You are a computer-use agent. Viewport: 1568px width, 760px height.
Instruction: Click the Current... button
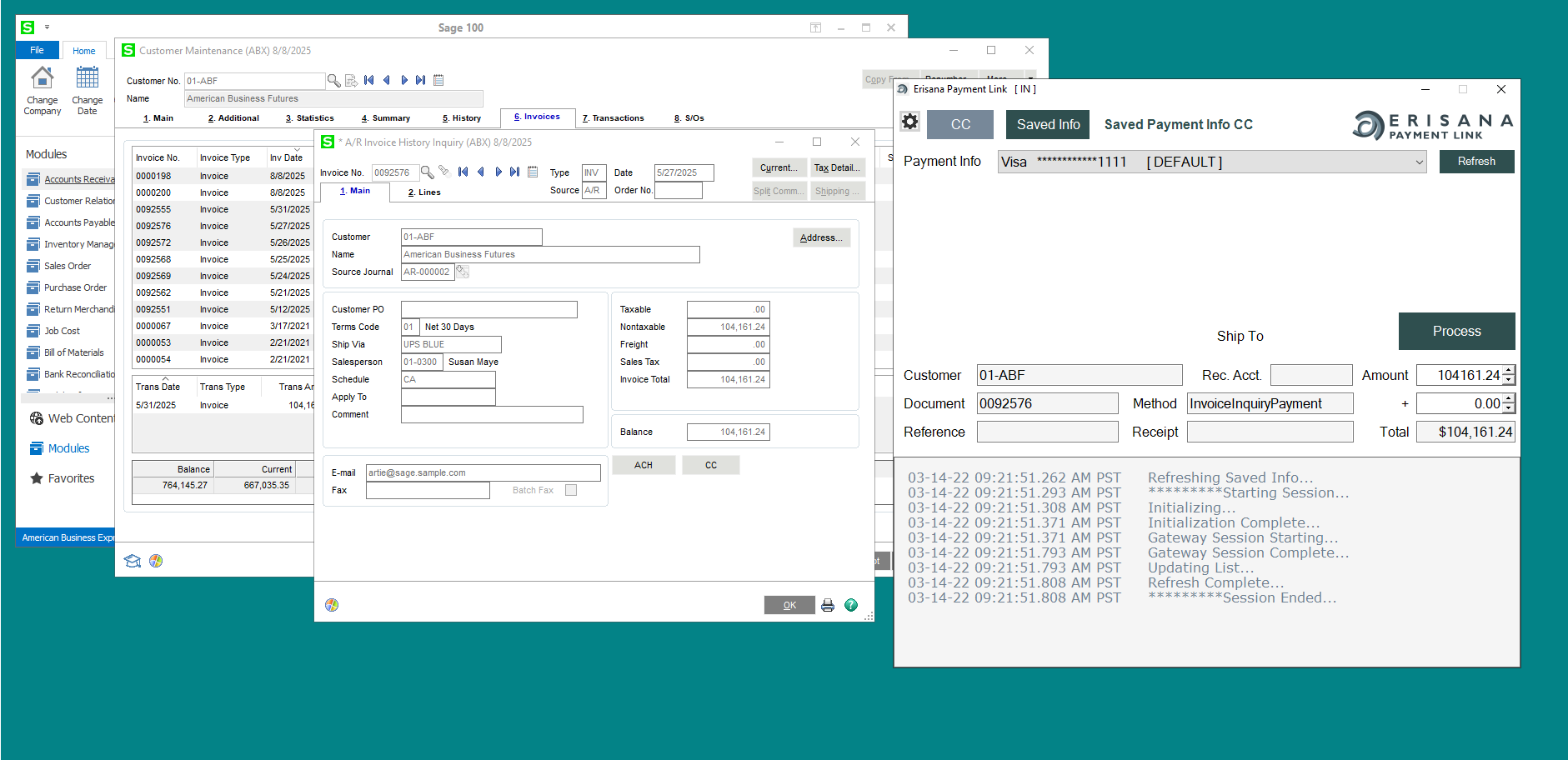tap(779, 167)
